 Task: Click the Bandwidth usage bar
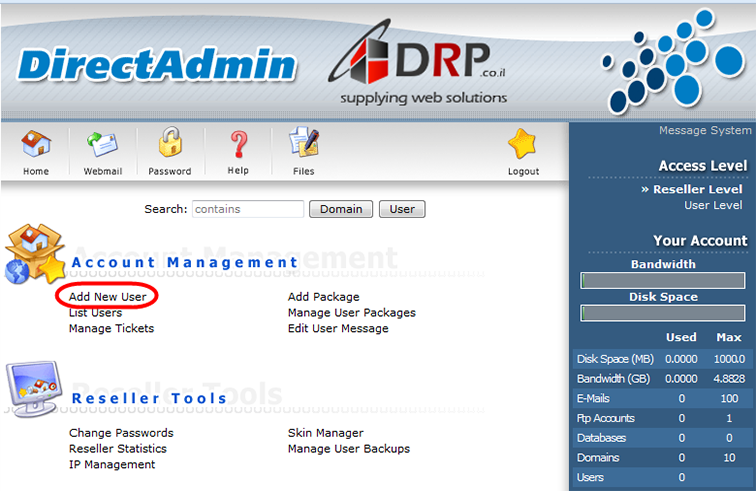click(663, 281)
